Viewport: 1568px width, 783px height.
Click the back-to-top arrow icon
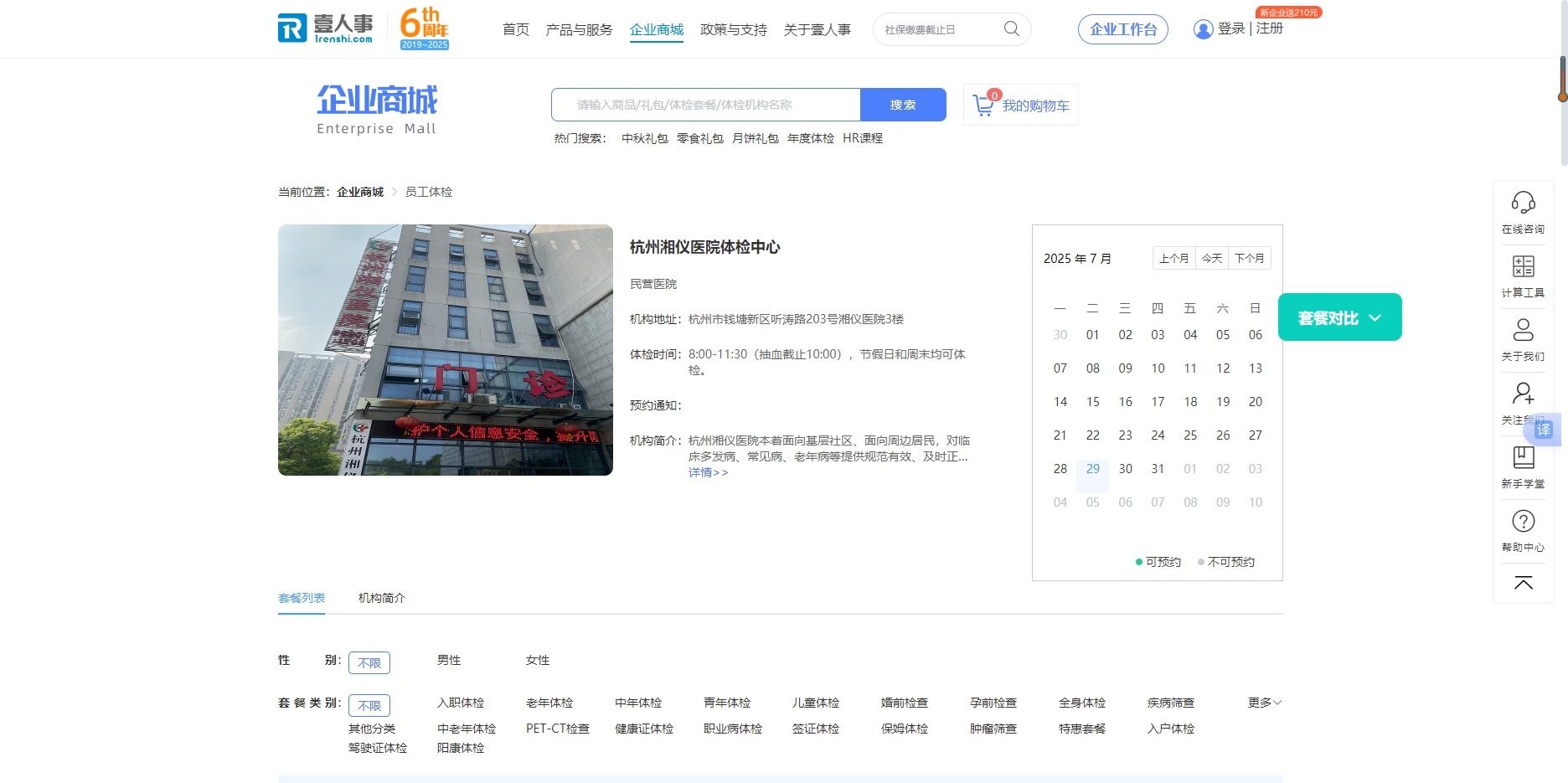pyautogui.click(x=1523, y=583)
